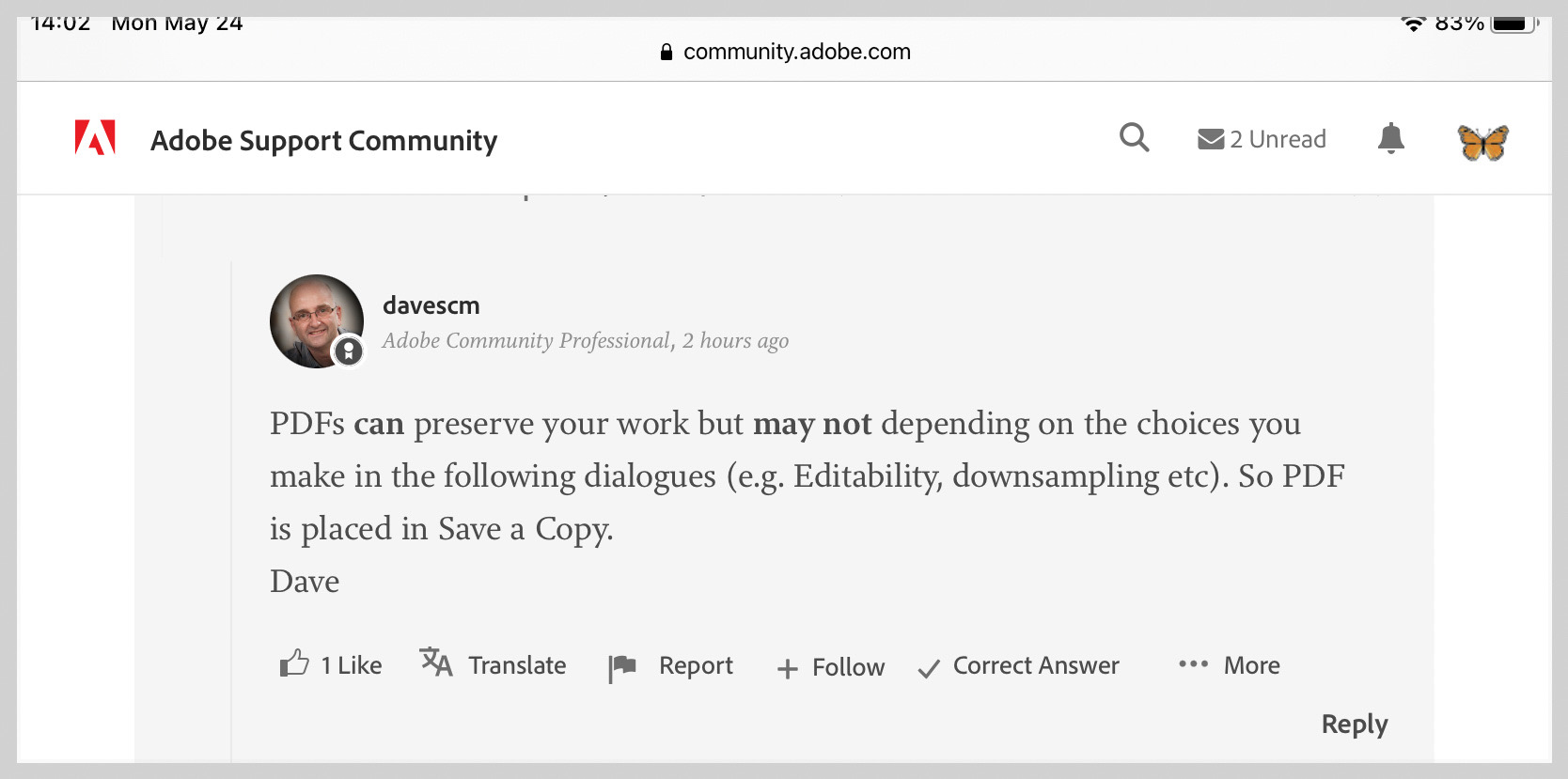This screenshot has height=779, width=1568.
Task: Go to Adobe Support Community home
Action: pyautogui.click(x=323, y=140)
